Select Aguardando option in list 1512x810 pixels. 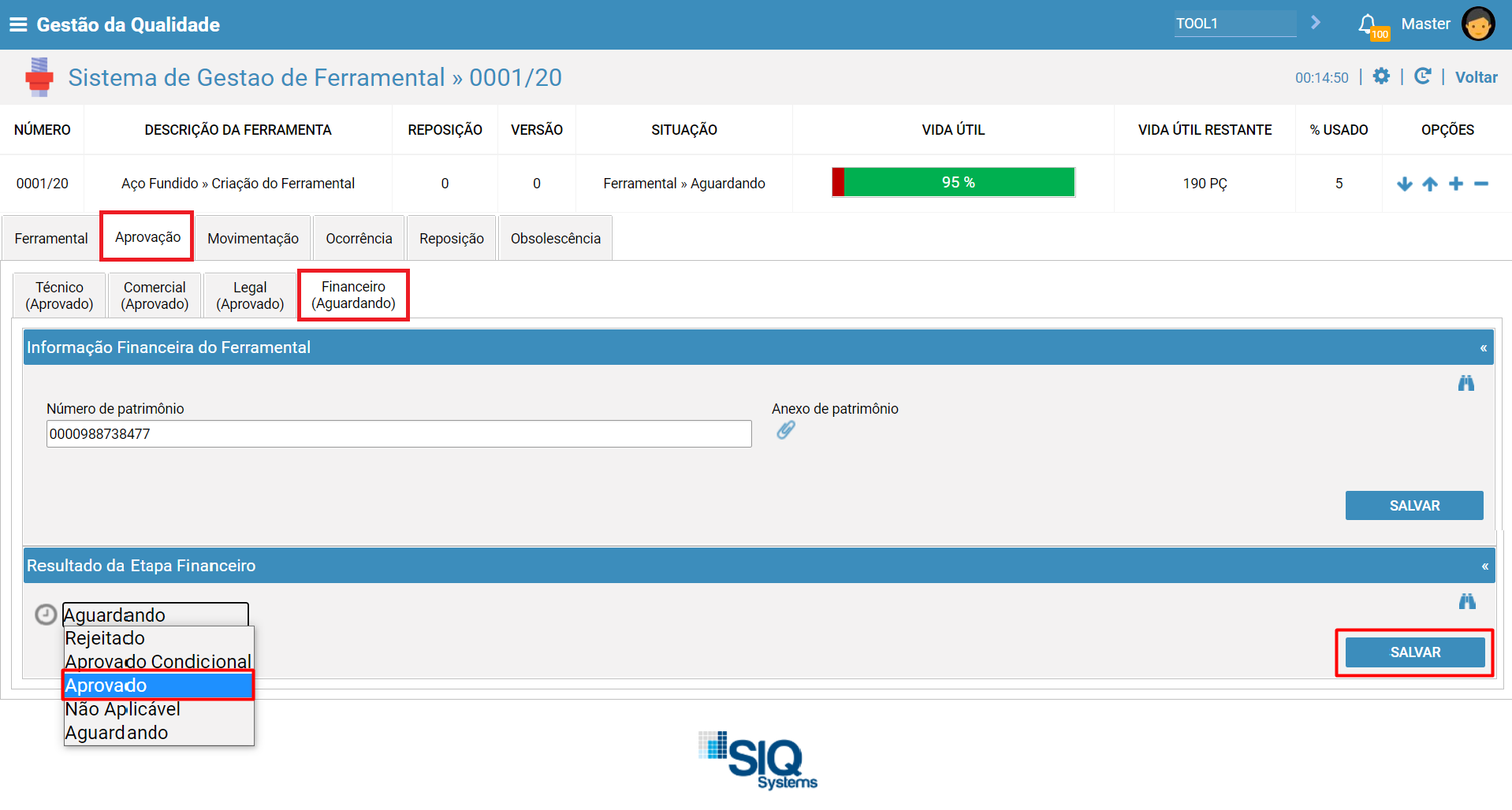pos(158,733)
